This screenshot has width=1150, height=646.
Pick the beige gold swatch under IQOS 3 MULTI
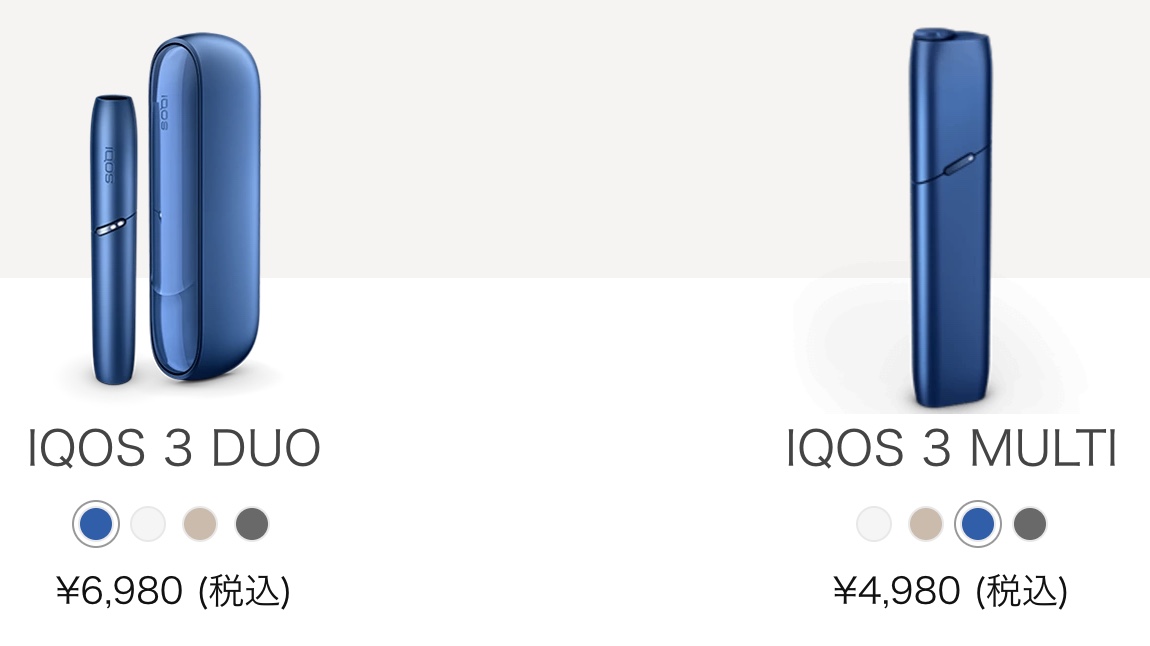926,524
